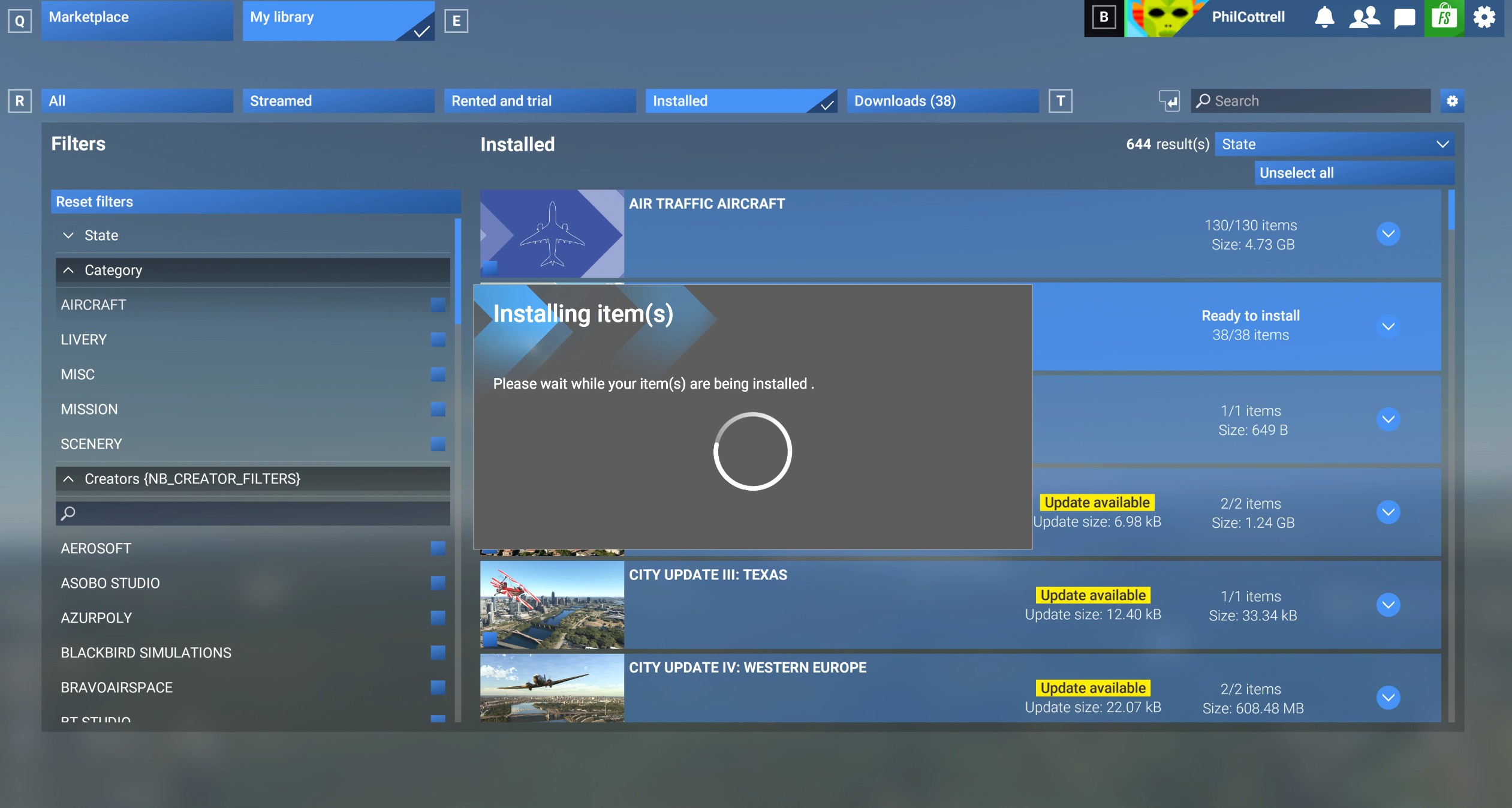Image resolution: width=1512 pixels, height=808 pixels.
Task: Click the PhilCottrell username text
Action: point(1248,17)
